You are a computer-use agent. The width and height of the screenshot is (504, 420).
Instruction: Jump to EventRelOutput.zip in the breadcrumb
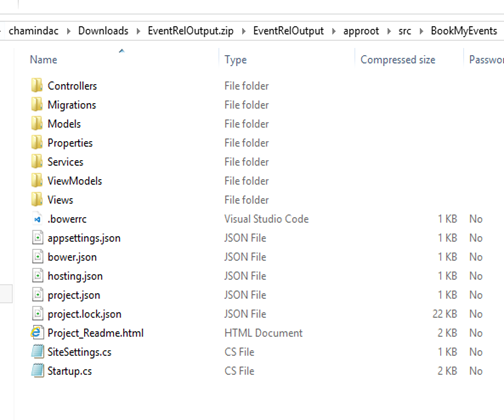coord(191,31)
